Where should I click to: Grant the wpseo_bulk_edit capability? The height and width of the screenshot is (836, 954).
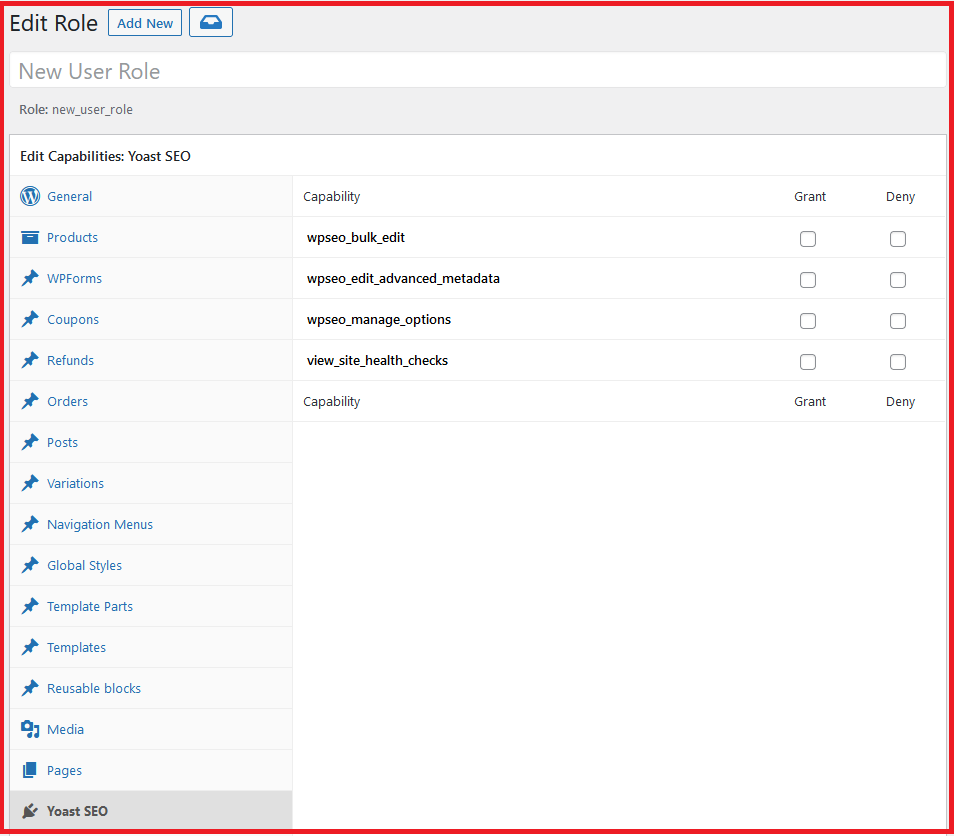click(x=808, y=239)
